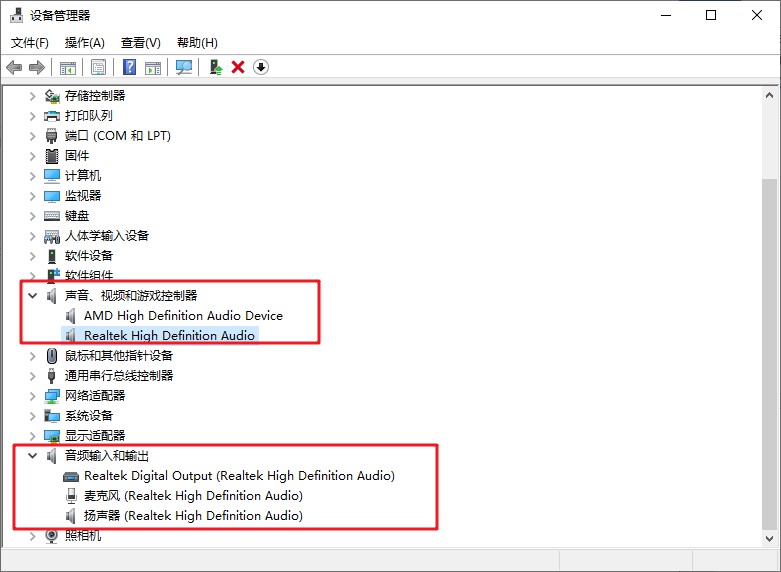781x572 pixels.
Task: Click the print queue printer icon
Action: 52,116
